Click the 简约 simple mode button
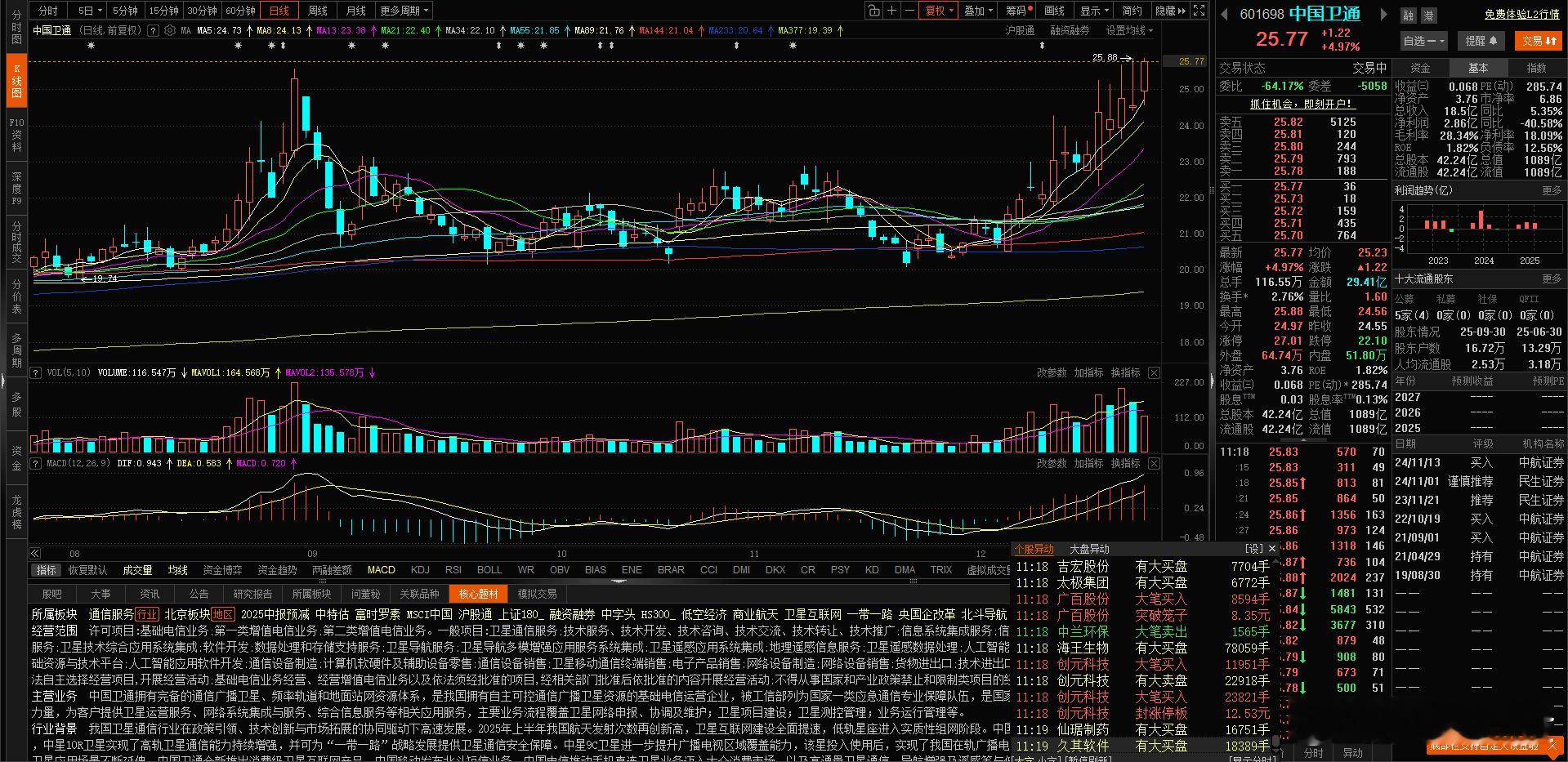Viewport: 1568px width, 762px height. (1132, 11)
